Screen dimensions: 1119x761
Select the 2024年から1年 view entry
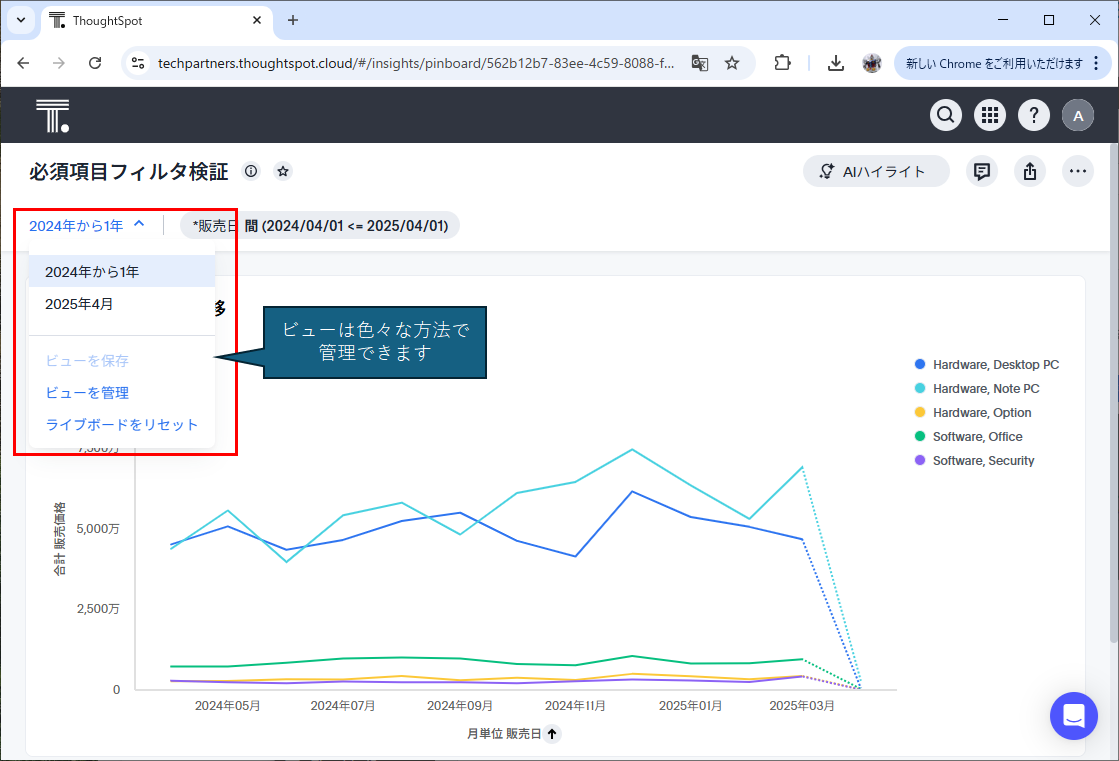(x=92, y=272)
